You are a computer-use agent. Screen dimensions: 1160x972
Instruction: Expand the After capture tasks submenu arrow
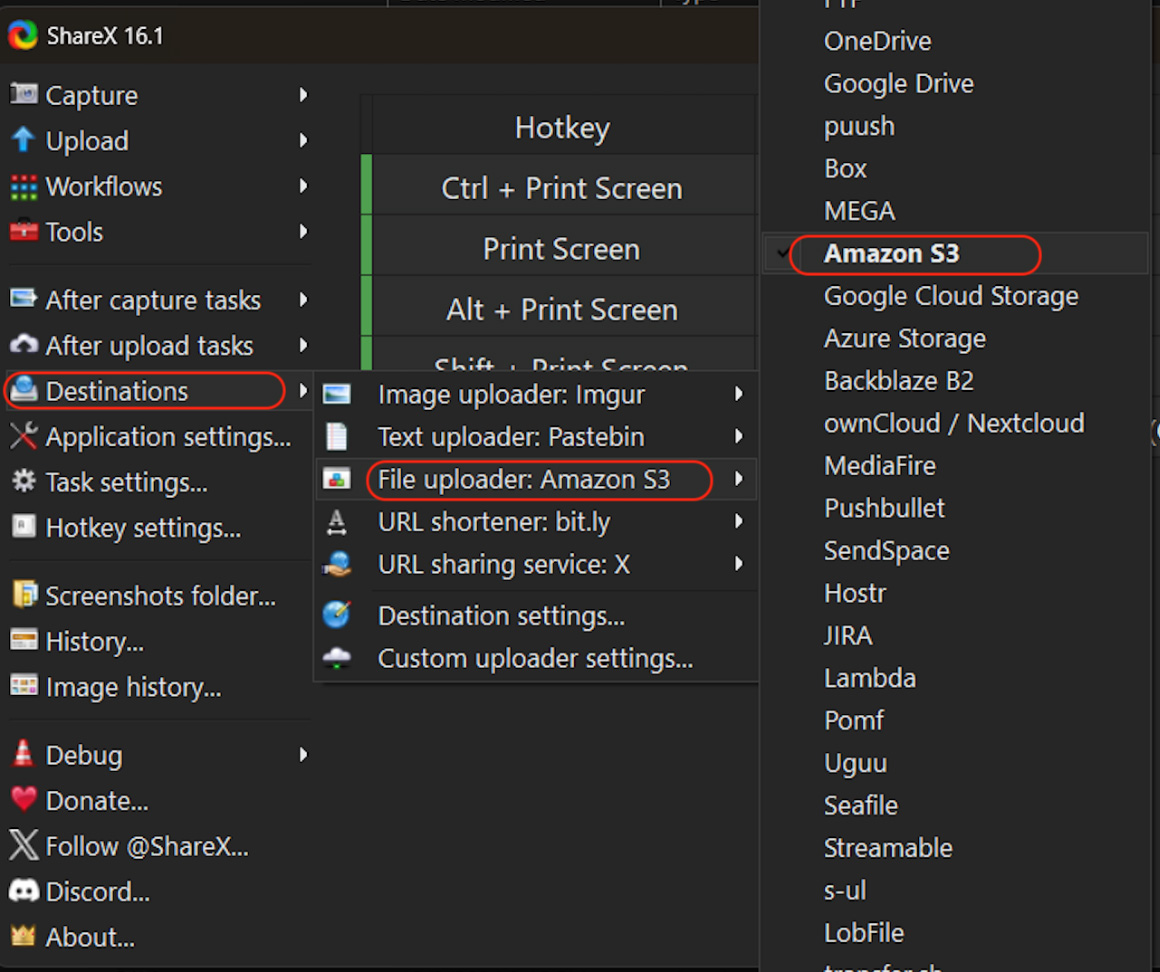pos(303,300)
